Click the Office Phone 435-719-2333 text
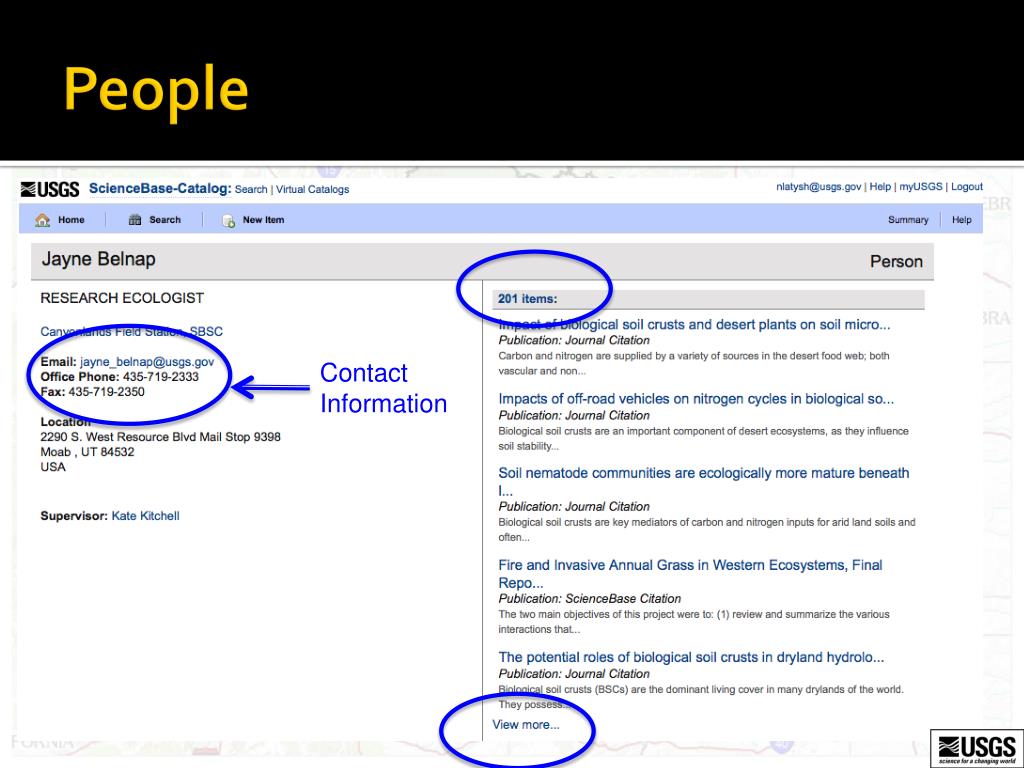Image resolution: width=1024 pixels, height=768 pixels. (x=120, y=377)
